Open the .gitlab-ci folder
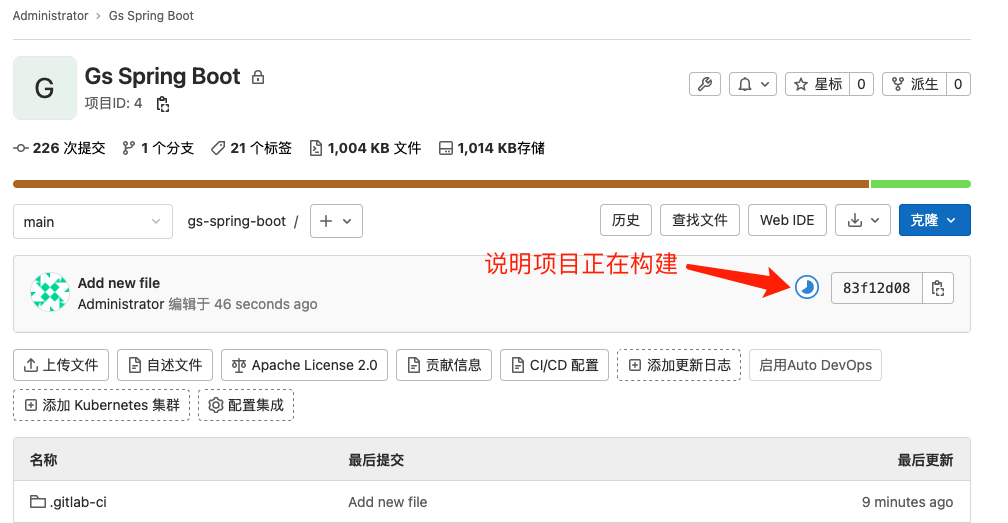The width and height of the screenshot is (1008, 523). coord(68,502)
